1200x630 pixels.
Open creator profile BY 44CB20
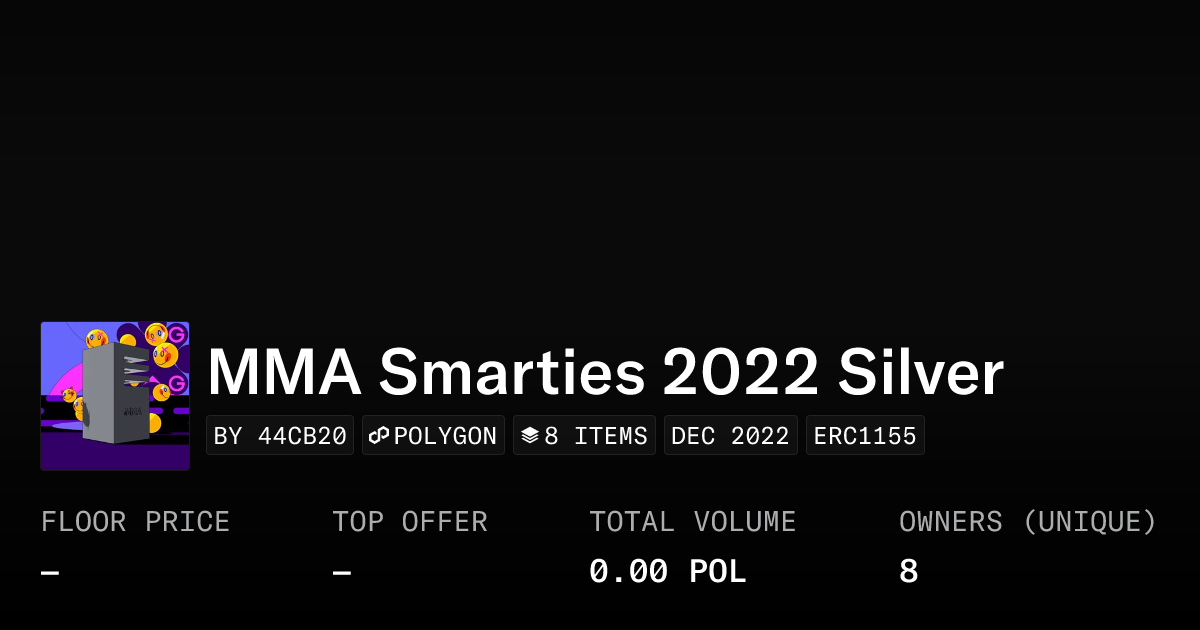(x=280, y=436)
